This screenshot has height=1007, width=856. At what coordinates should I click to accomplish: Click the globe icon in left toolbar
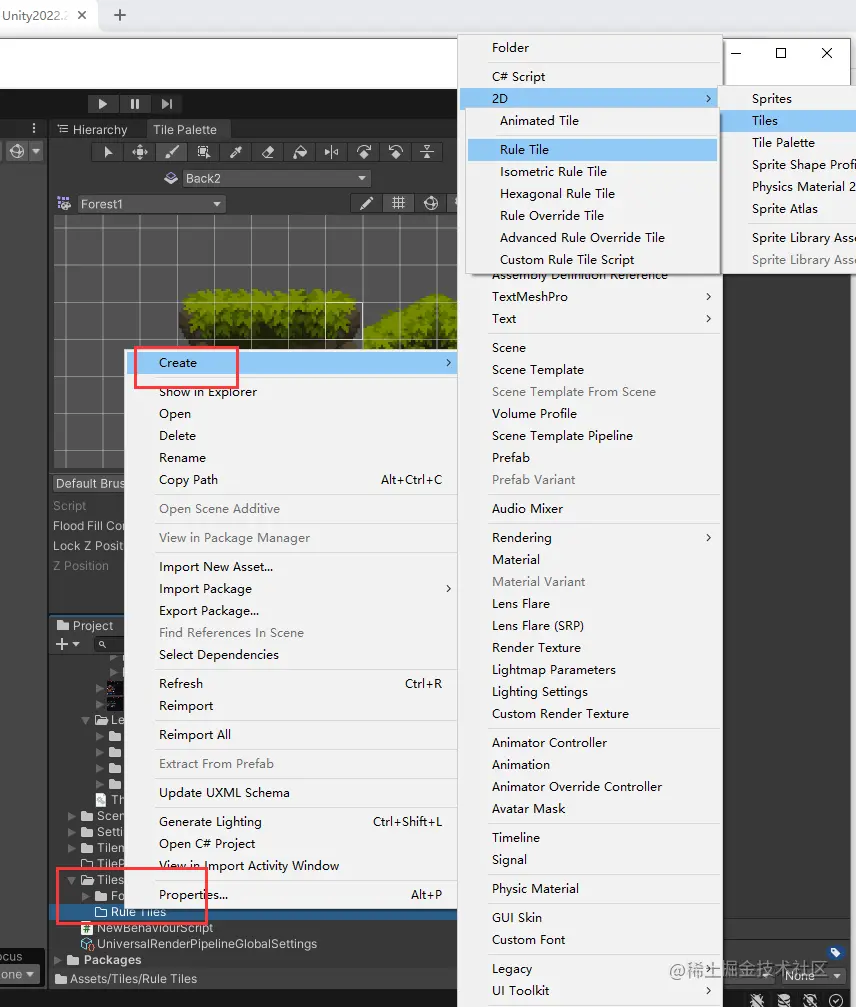pyautogui.click(x=17, y=152)
